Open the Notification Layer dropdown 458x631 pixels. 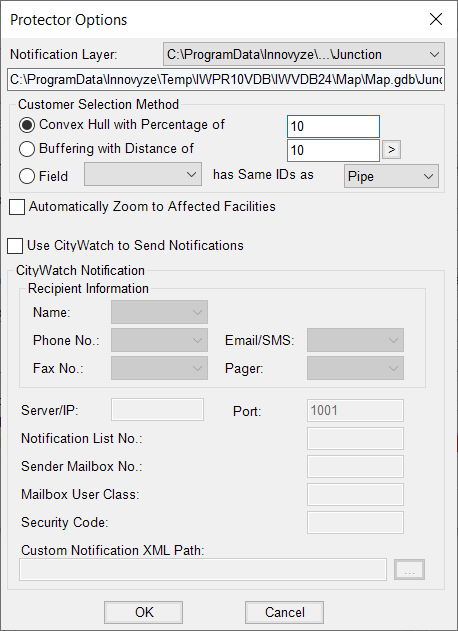tap(304, 54)
